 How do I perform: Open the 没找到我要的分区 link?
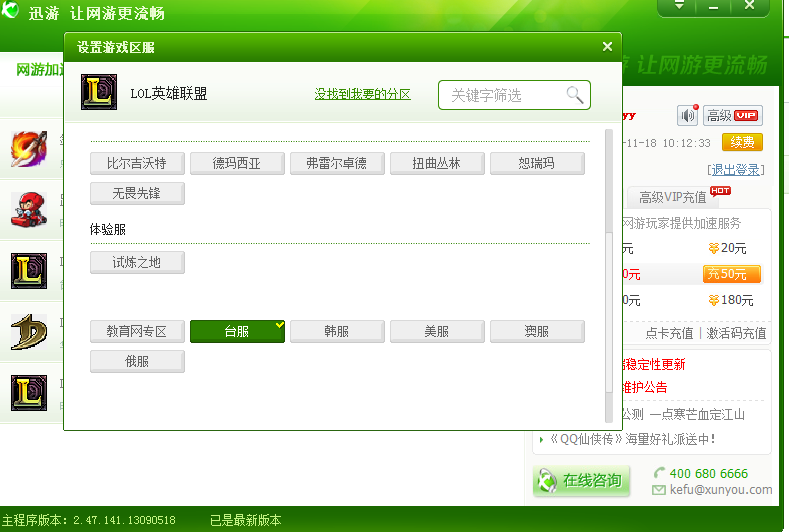point(362,94)
